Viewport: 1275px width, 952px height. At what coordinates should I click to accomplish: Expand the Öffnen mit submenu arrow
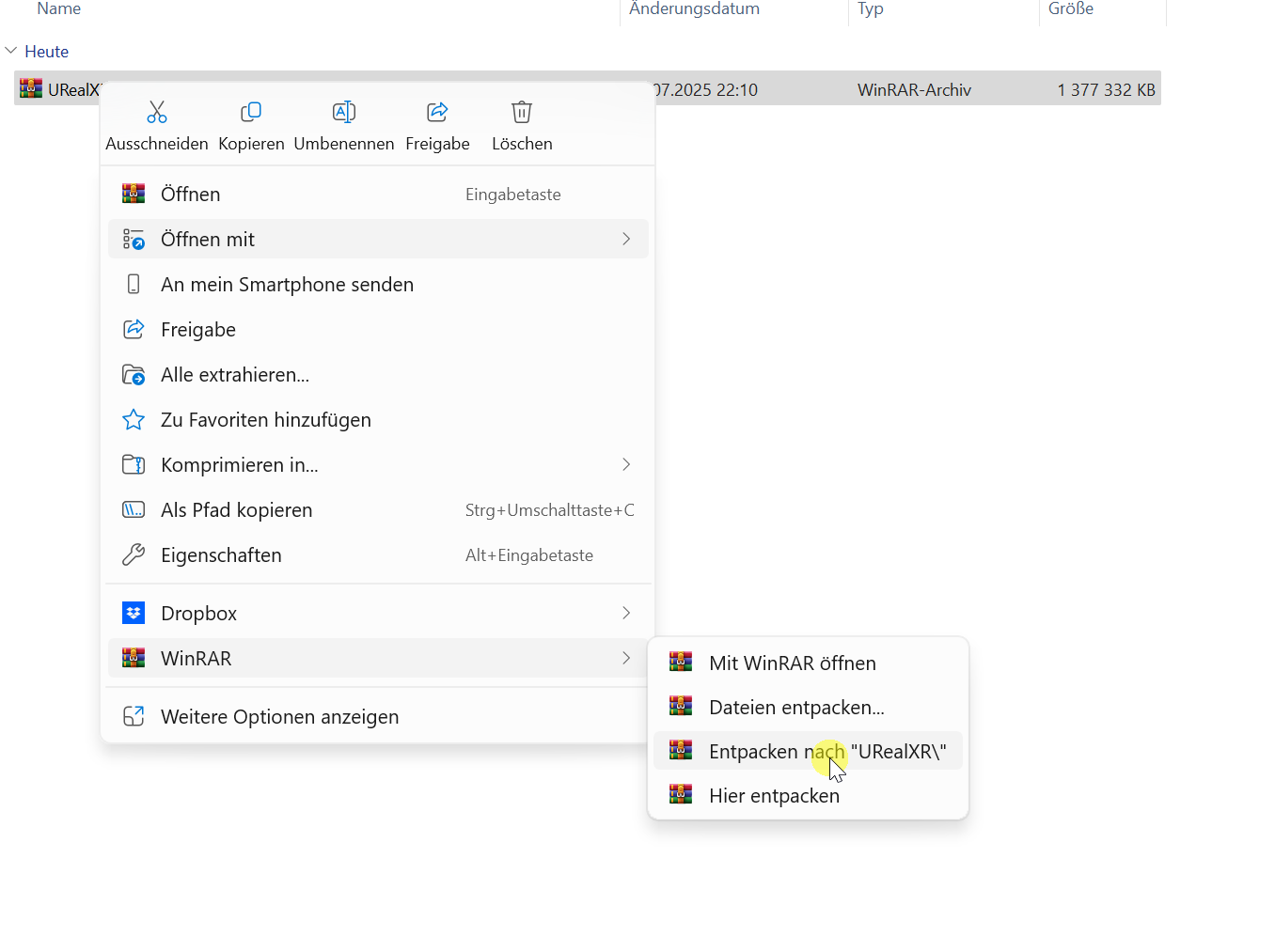626,240
